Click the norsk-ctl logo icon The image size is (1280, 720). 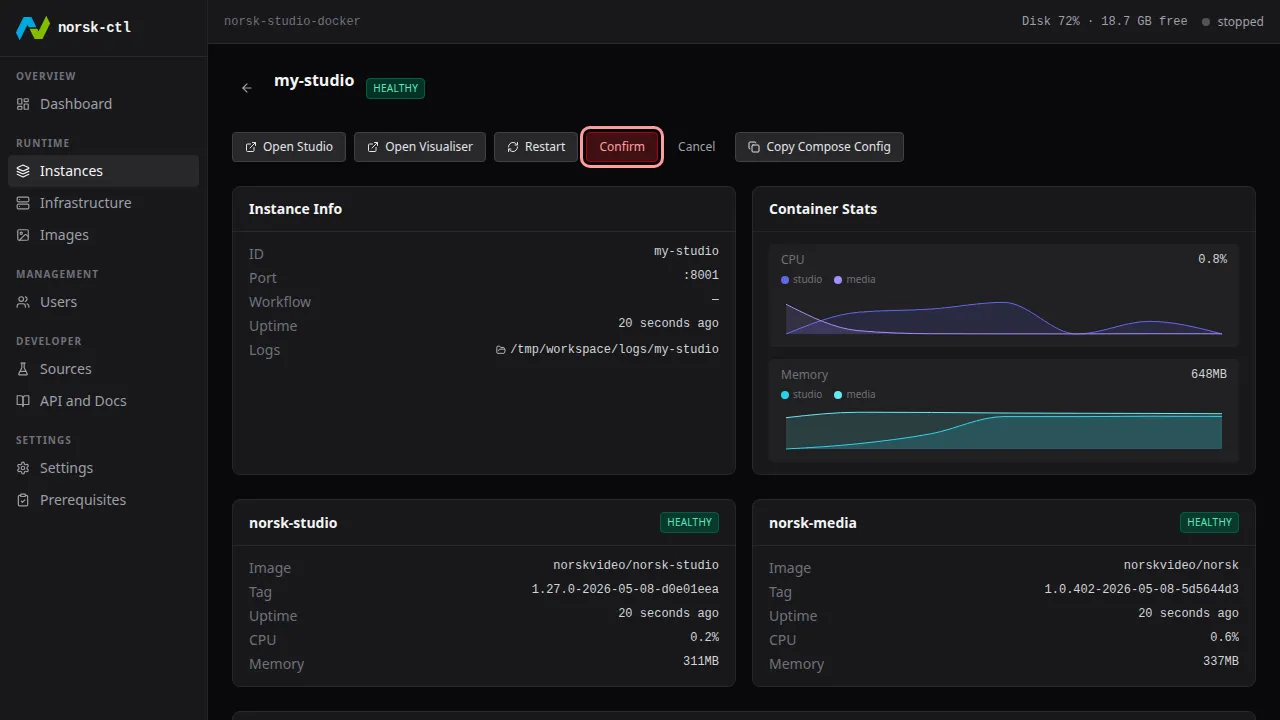[33, 27]
